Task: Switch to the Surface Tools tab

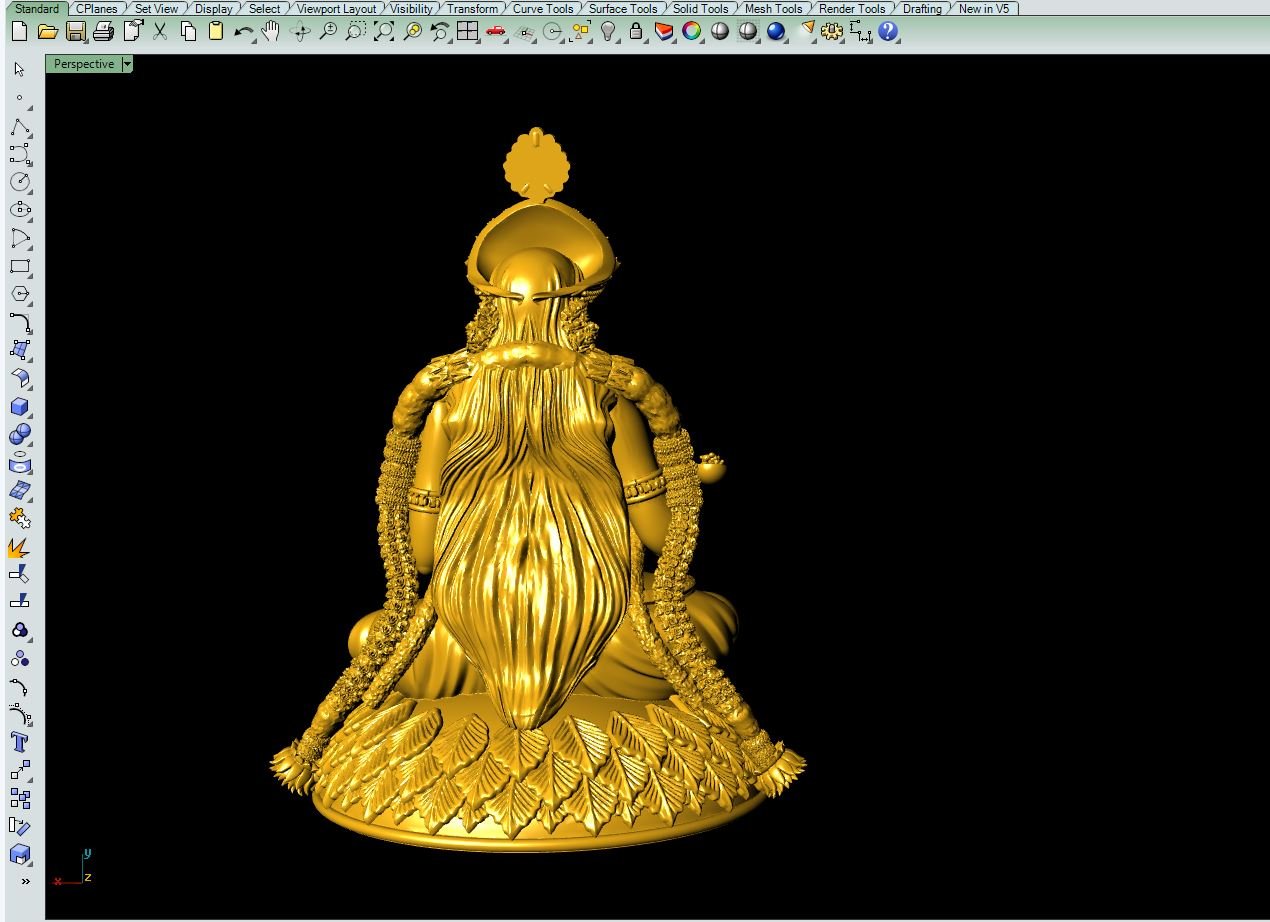Action: 622,9
